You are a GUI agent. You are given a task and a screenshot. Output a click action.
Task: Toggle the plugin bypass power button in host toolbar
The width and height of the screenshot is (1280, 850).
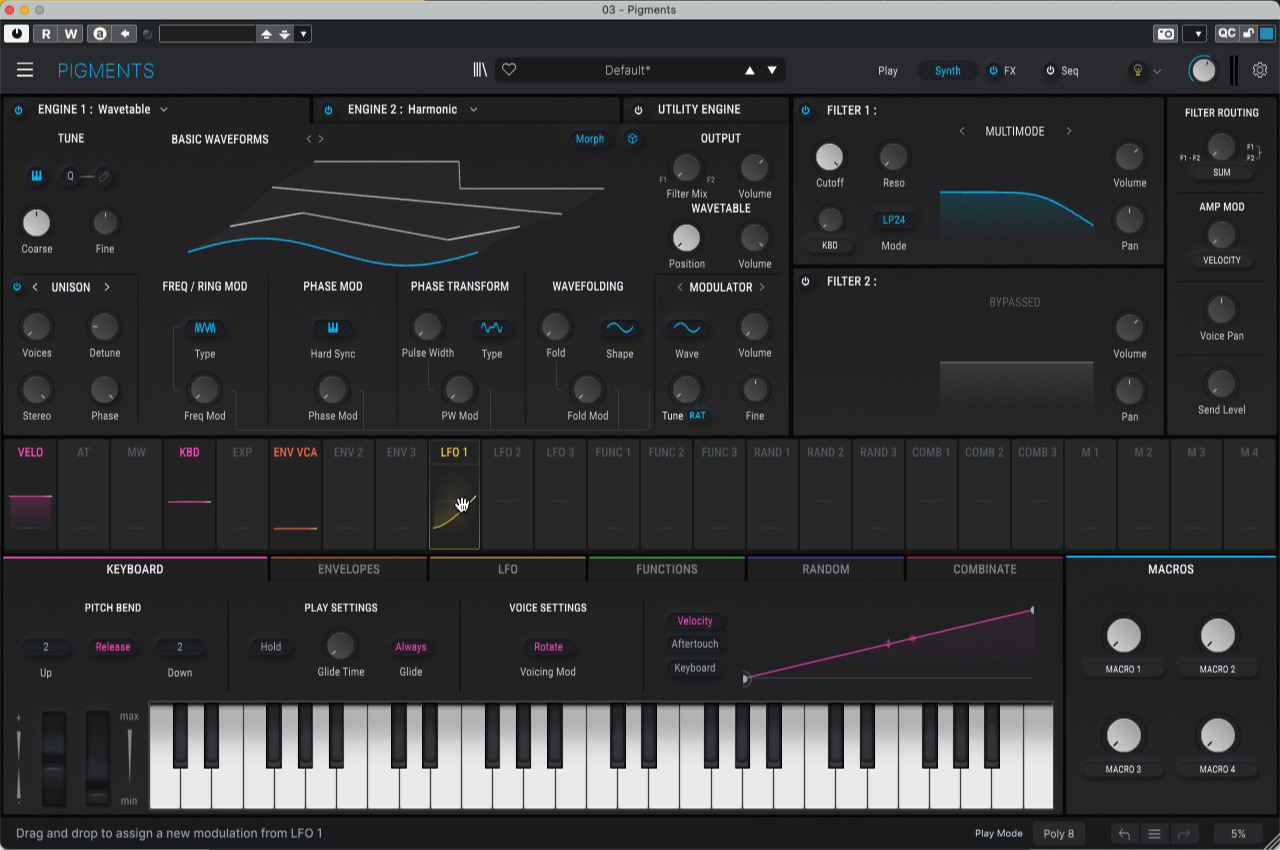coord(17,34)
